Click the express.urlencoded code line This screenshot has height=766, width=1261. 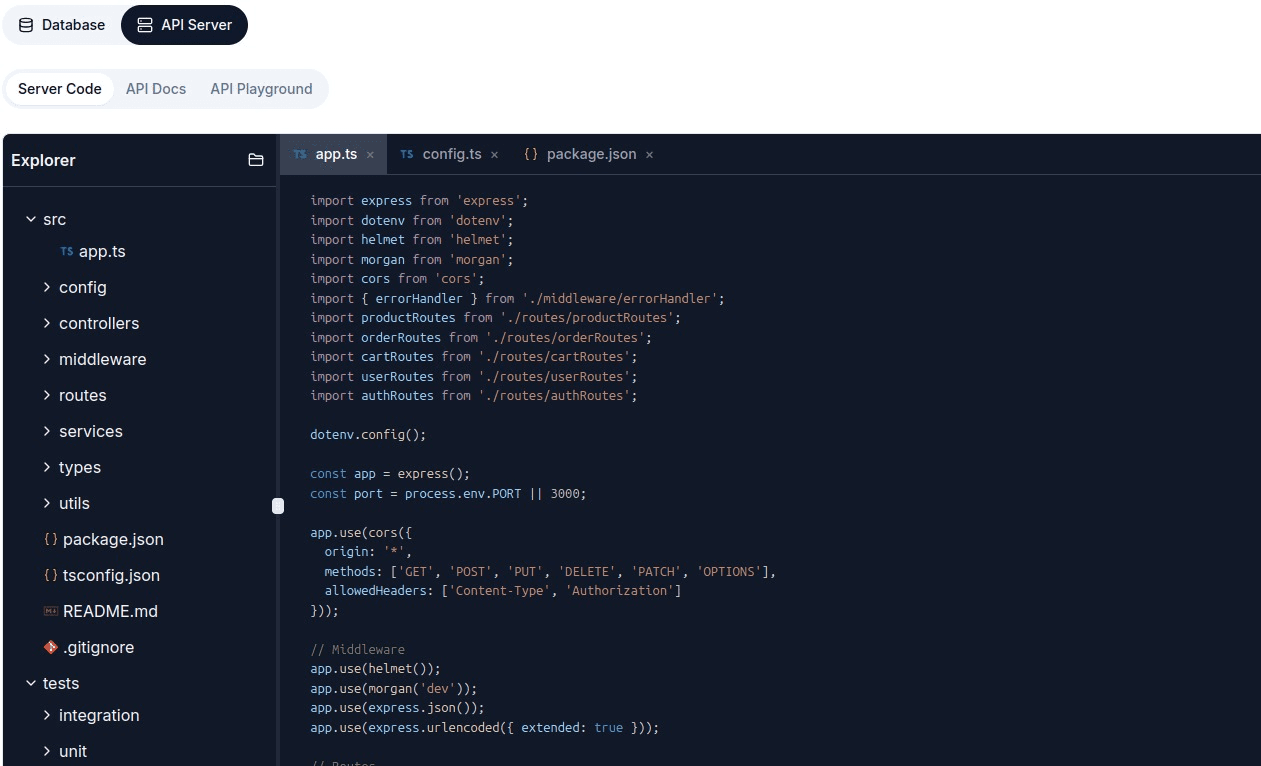[x=485, y=728]
